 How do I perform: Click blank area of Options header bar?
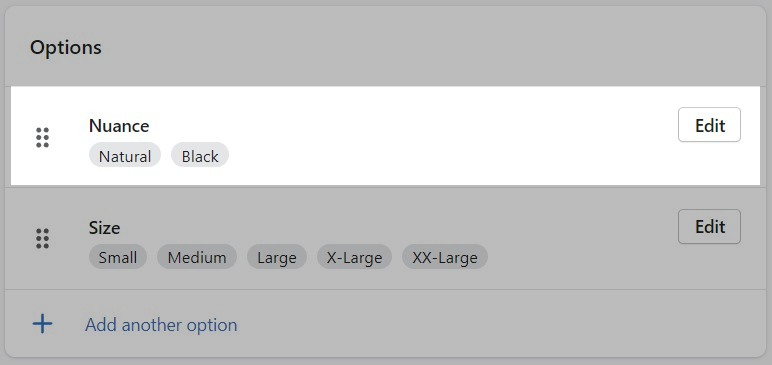point(418,47)
